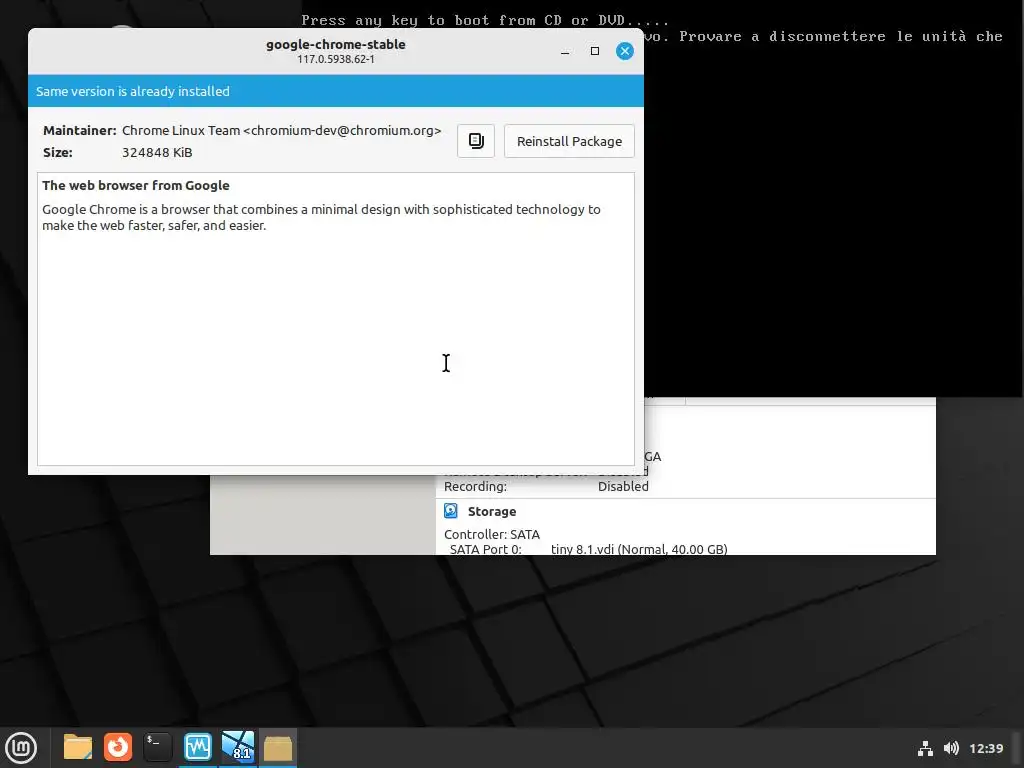Click the SATA Port 0: label in VirtualBox
Image resolution: width=1024 pixels, height=768 pixels.
tap(486, 549)
